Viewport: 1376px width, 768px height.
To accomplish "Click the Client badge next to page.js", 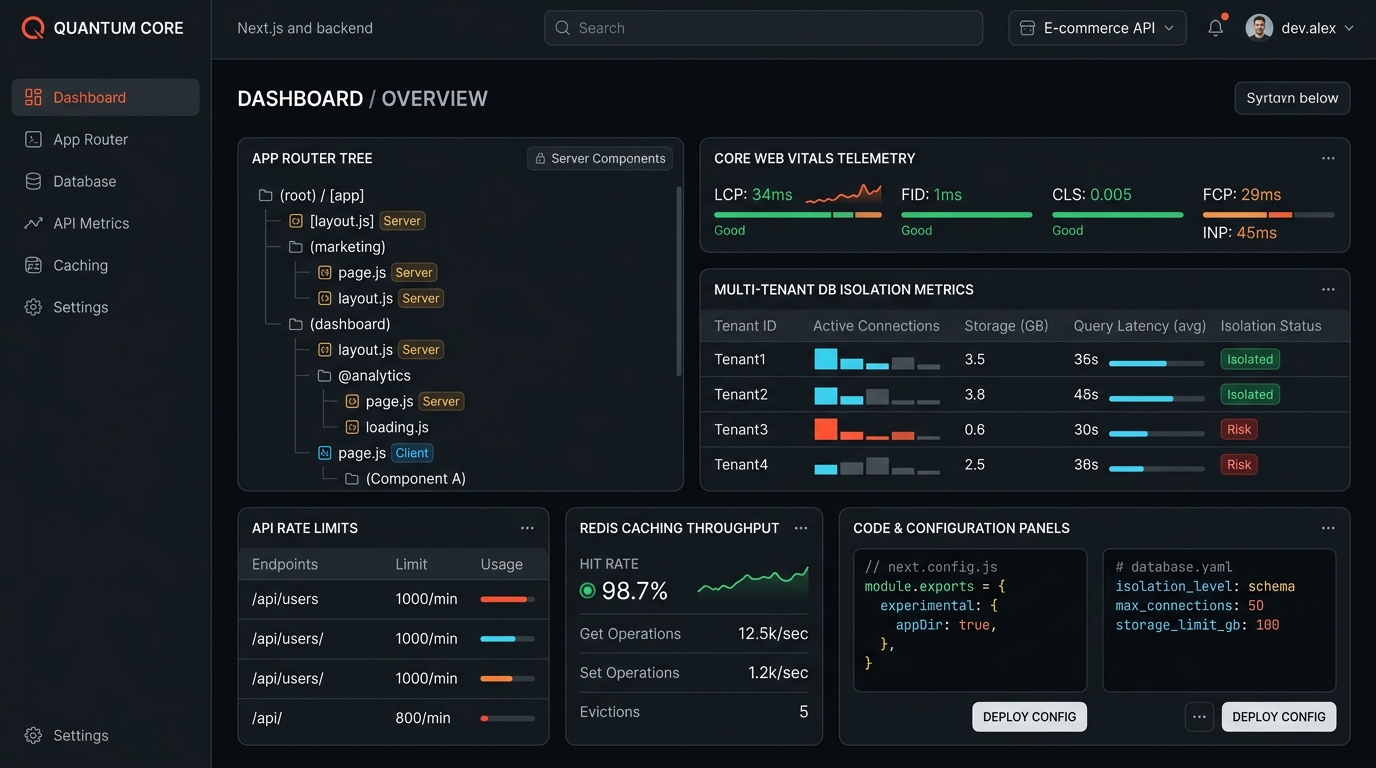I will 412,453.
